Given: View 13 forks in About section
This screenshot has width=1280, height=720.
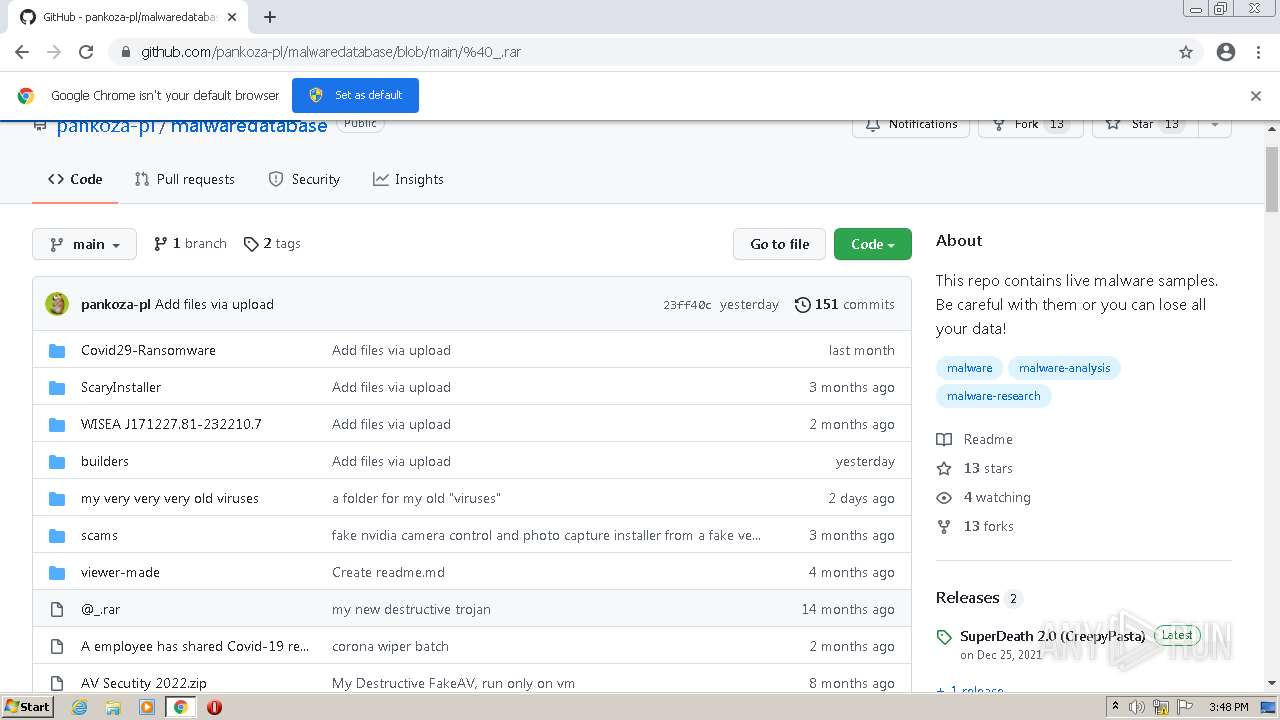Looking at the screenshot, I should click(x=975, y=526).
